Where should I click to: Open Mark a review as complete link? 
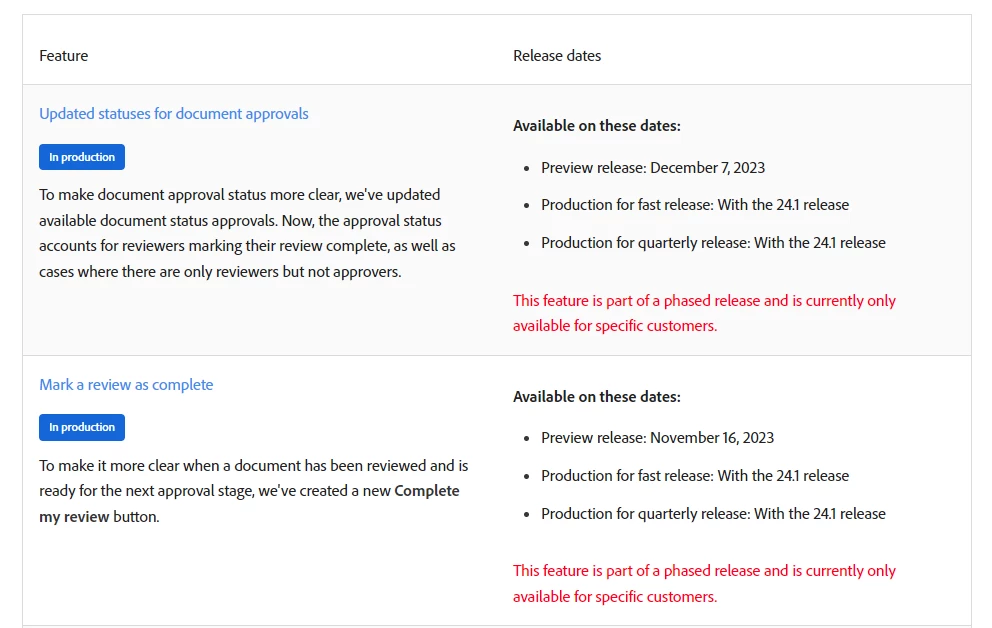coord(127,385)
